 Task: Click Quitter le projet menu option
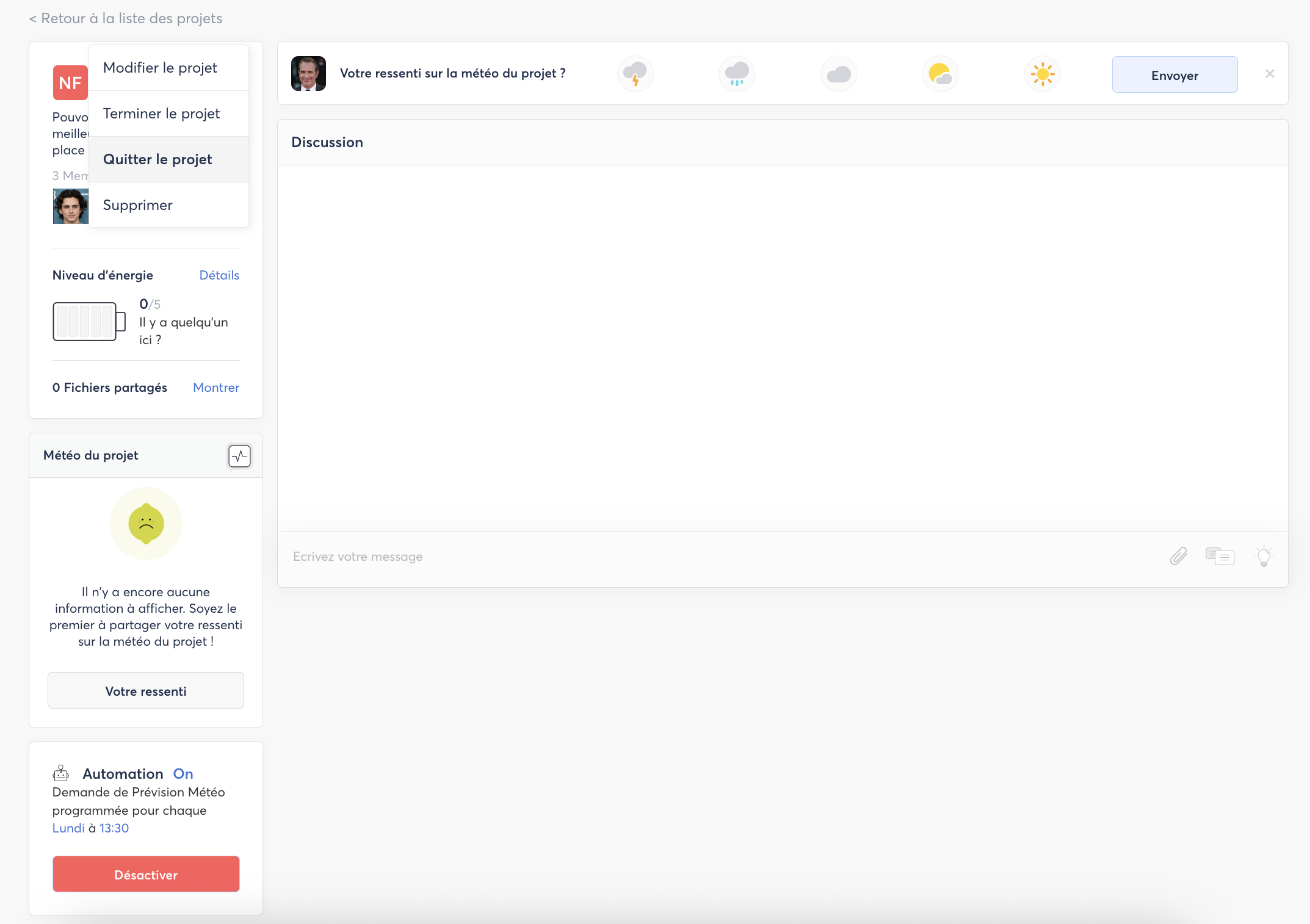tap(157, 159)
